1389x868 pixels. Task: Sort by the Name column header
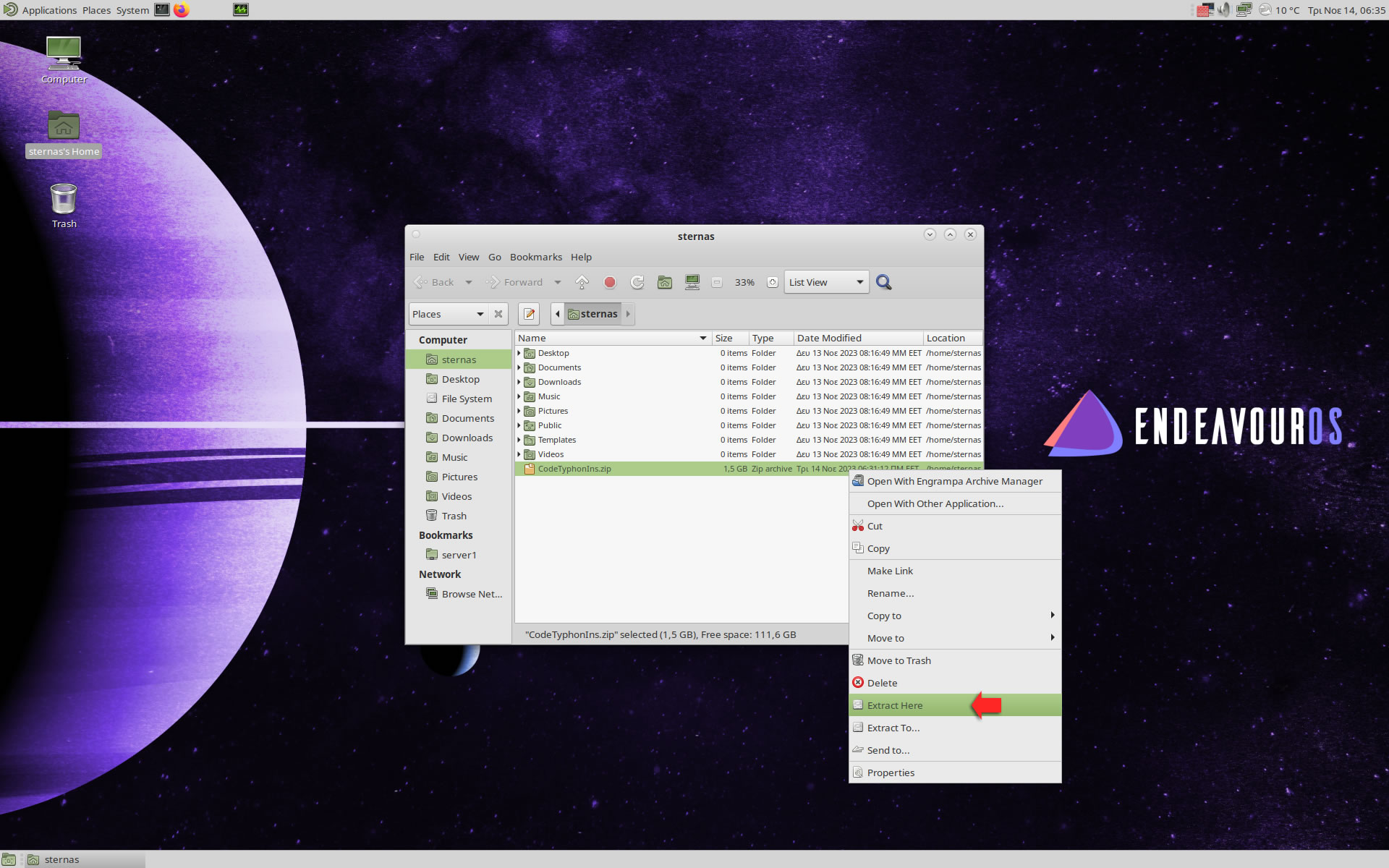click(x=613, y=338)
